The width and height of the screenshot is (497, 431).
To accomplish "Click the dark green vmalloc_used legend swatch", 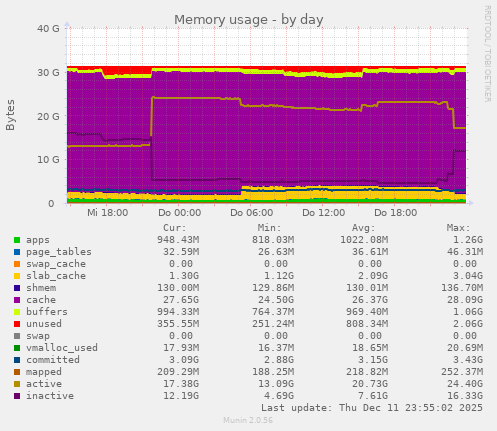I will coord(17,348).
